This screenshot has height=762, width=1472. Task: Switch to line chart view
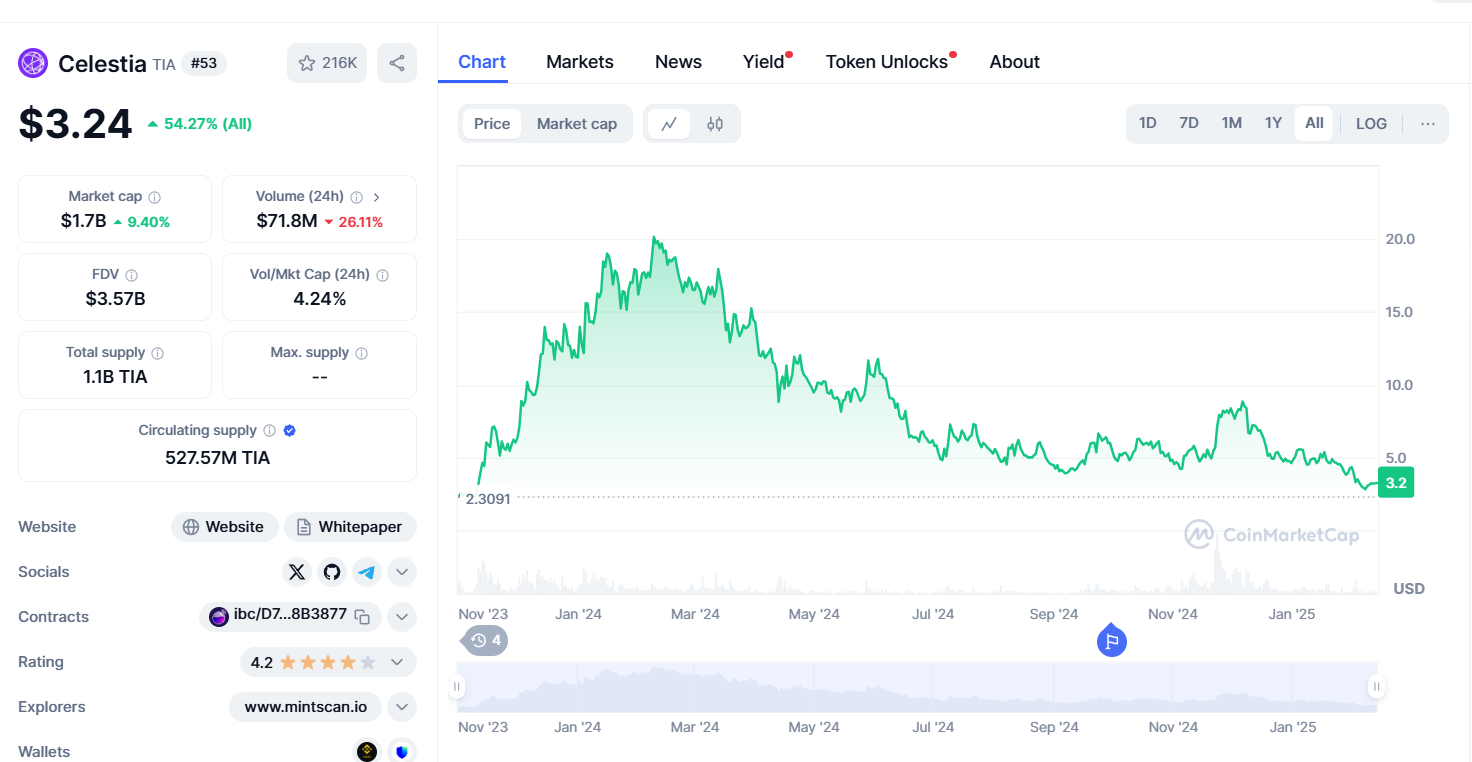coord(669,124)
